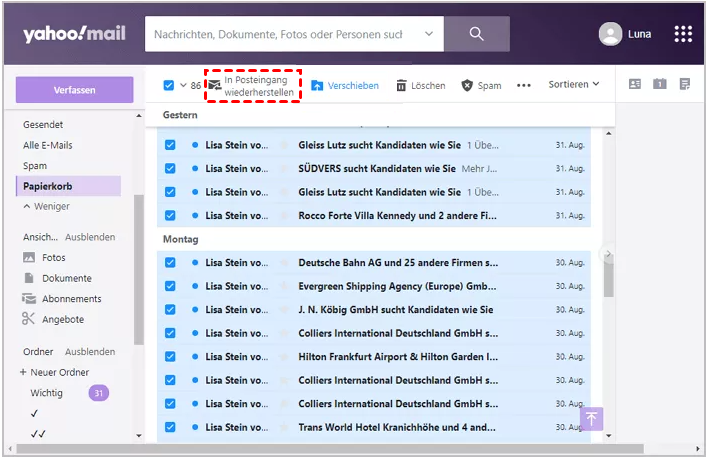The width and height of the screenshot is (707, 458).
Task: Hide the Ordner section
Action: point(90,352)
